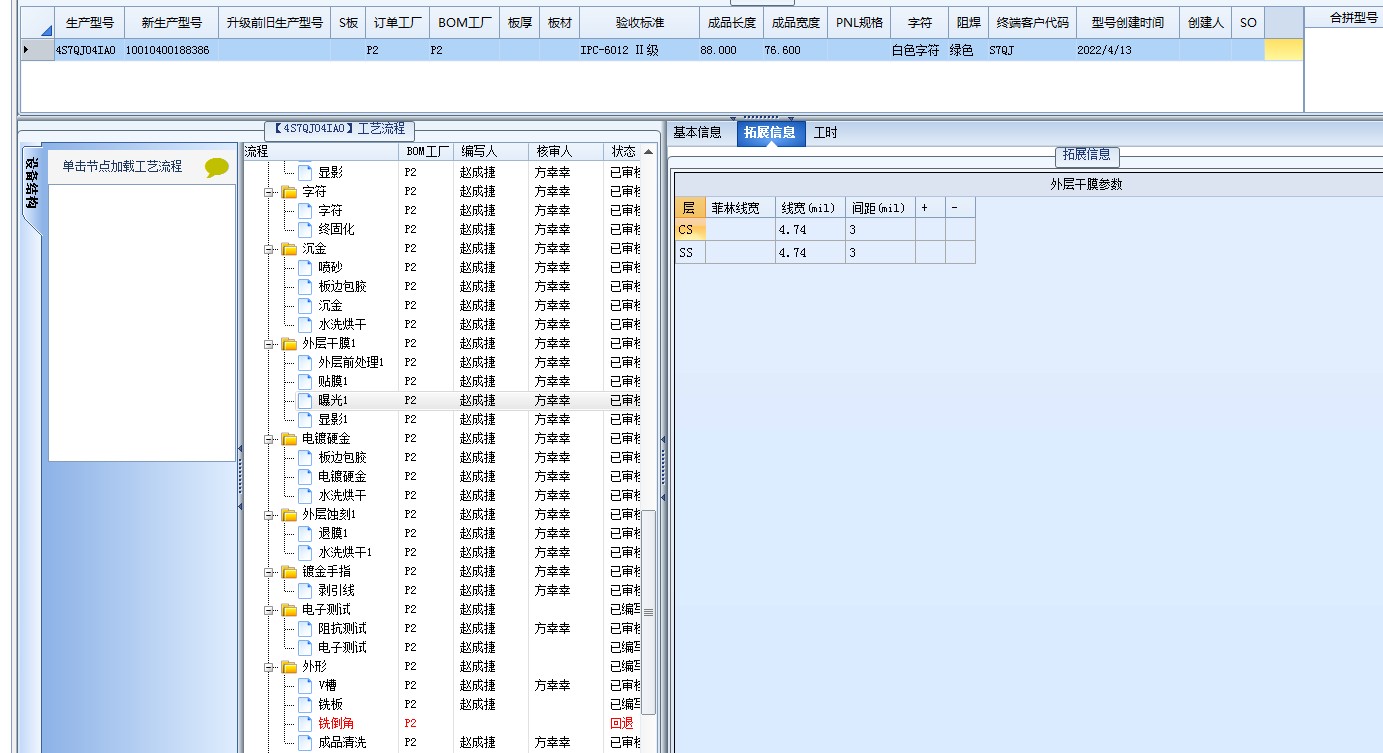Select the 电镀硬金 child step row
1383x753 pixels.
pyautogui.click(x=450, y=477)
